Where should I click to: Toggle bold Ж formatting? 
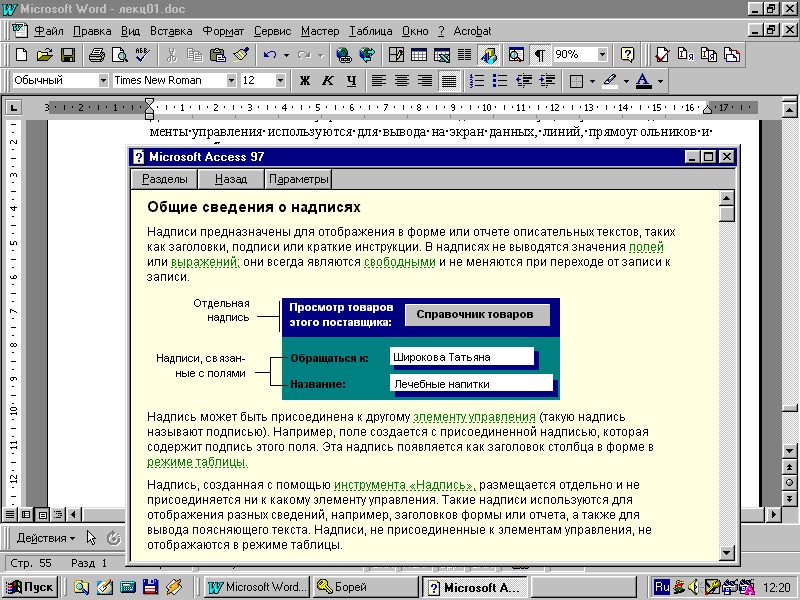[305, 81]
